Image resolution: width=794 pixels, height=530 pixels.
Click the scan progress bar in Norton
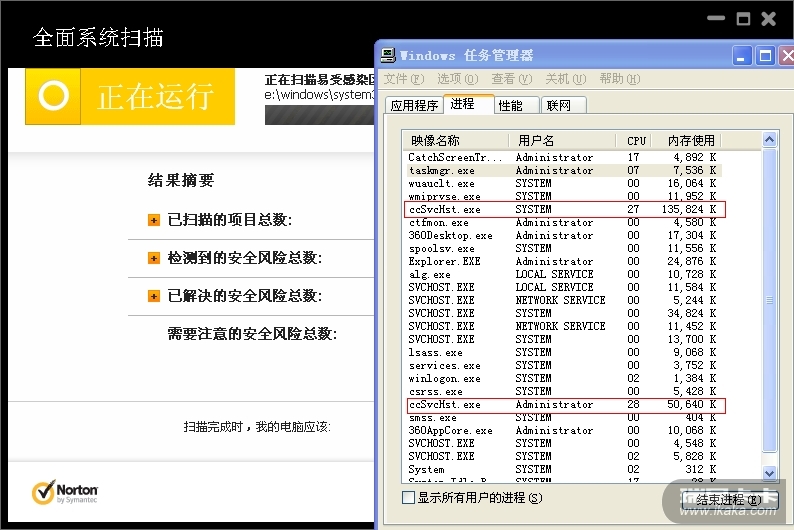pos(319,115)
